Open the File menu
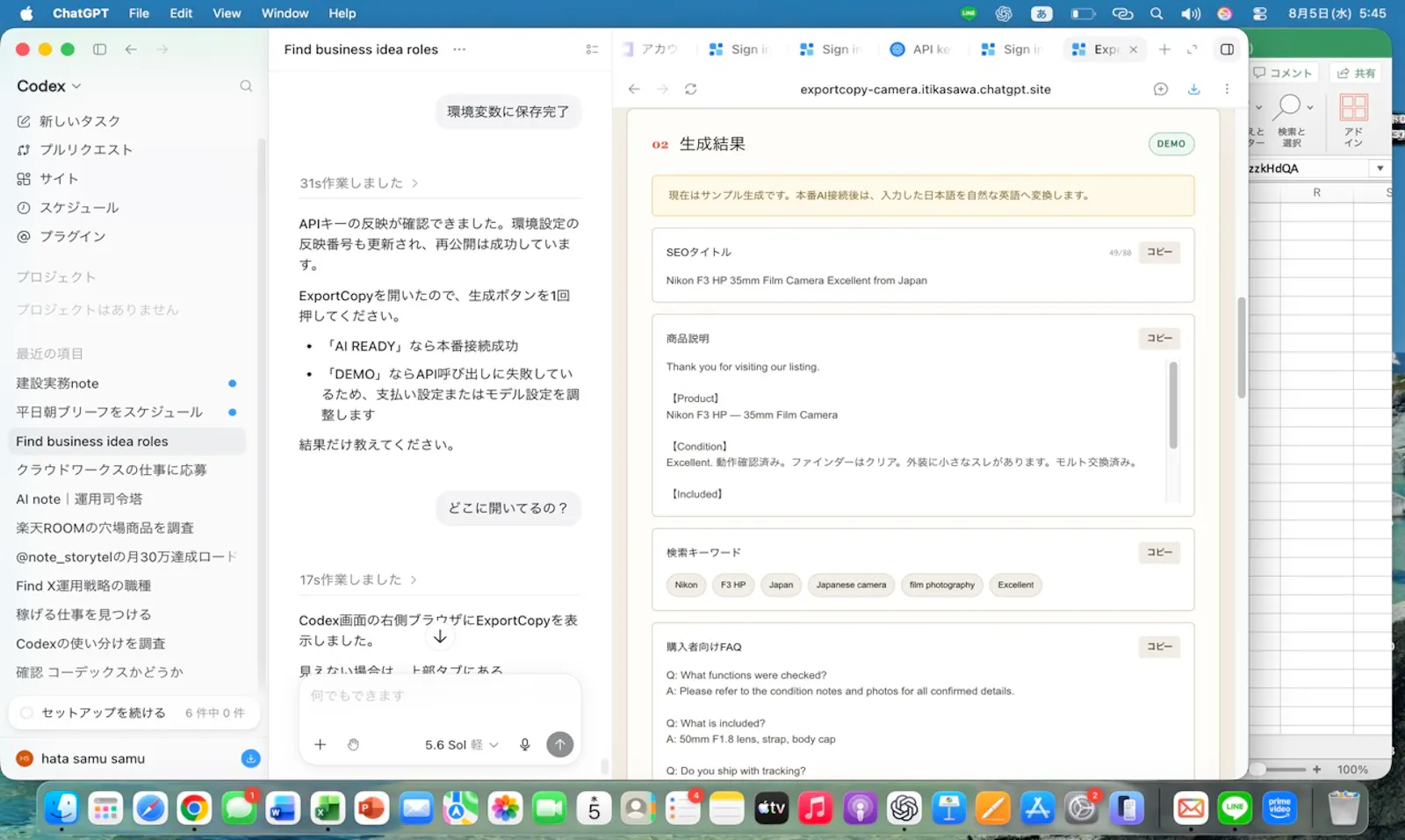This screenshot has width=1405, height=840. 139,13
